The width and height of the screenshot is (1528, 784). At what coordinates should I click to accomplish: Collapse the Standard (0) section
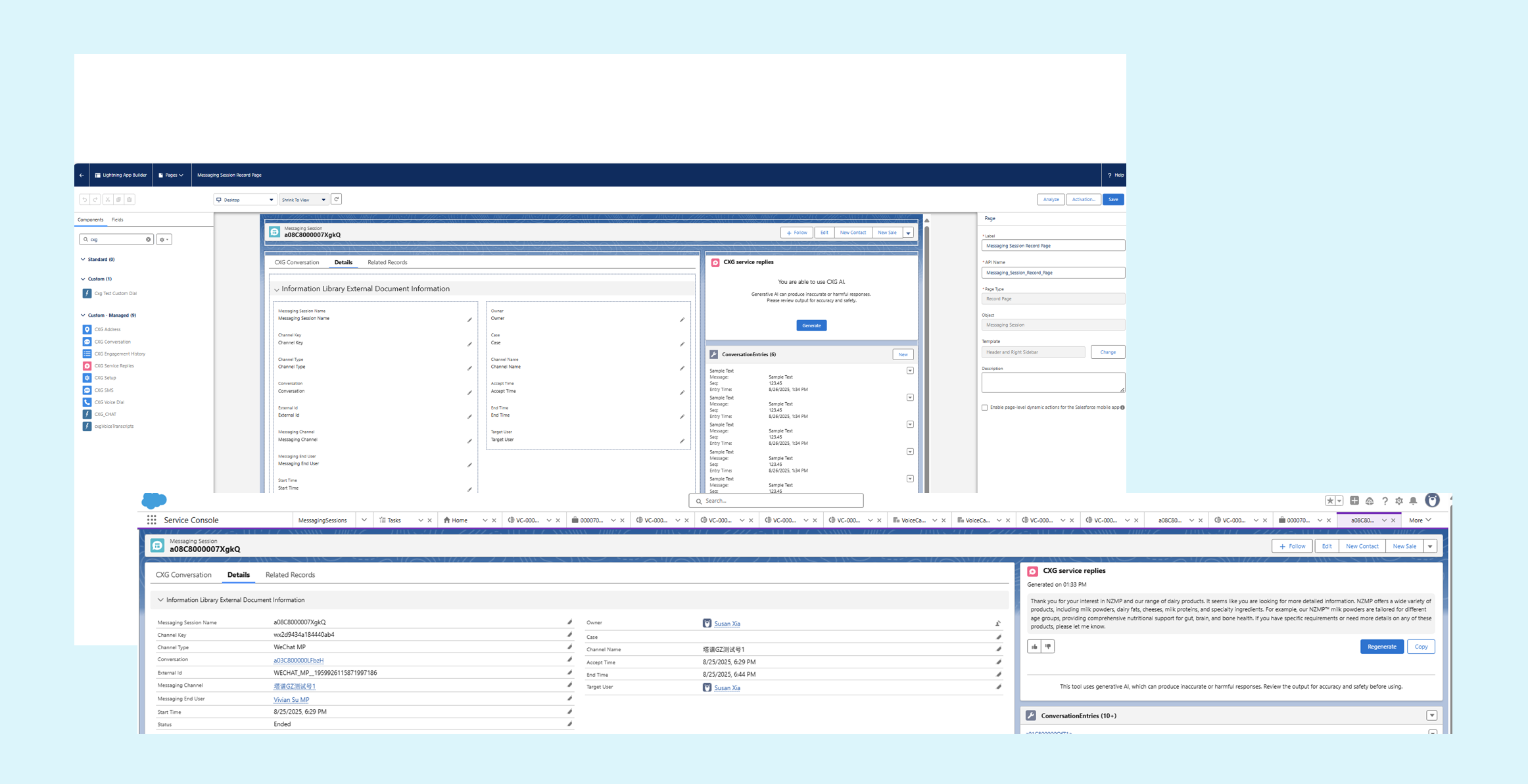pyautogui.click(x=83, y=260)
